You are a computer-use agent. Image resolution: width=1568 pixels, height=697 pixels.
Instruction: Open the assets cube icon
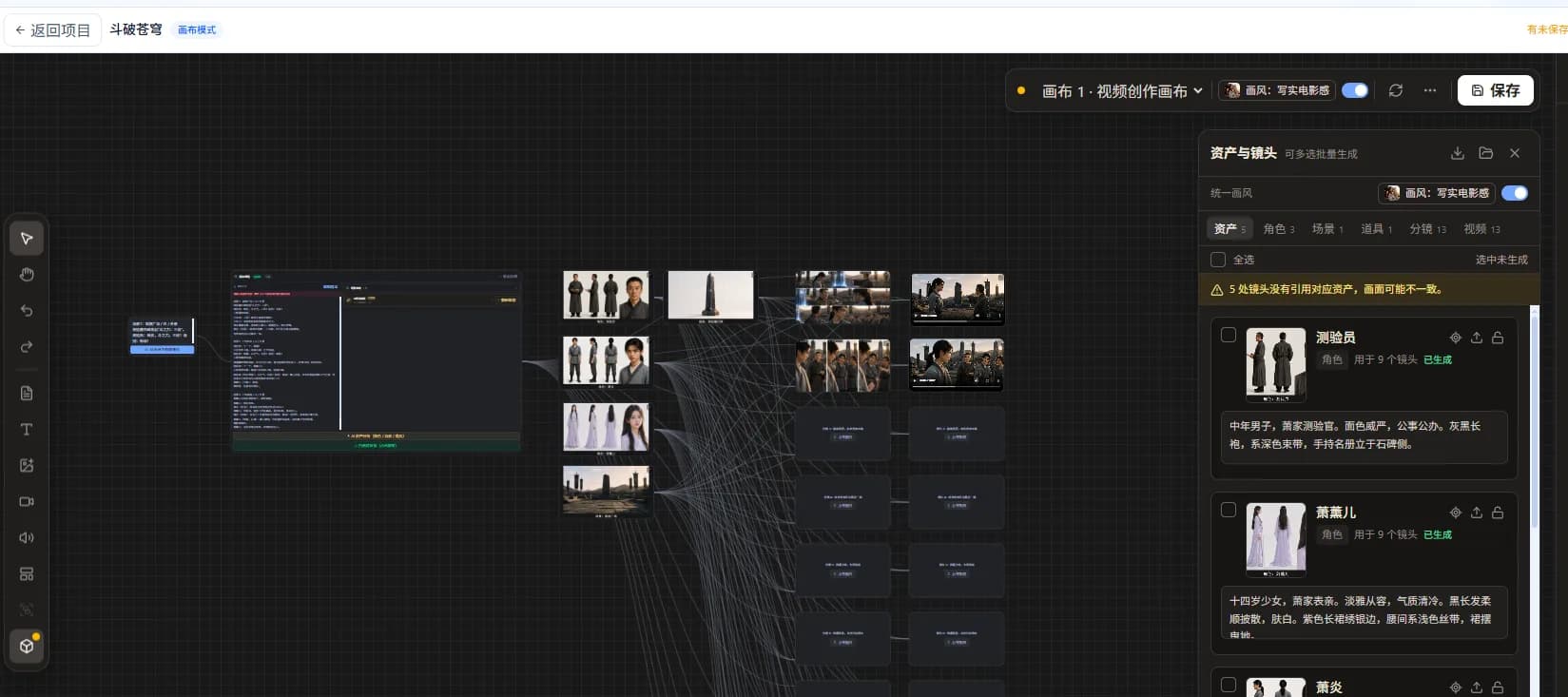(27, 647)
